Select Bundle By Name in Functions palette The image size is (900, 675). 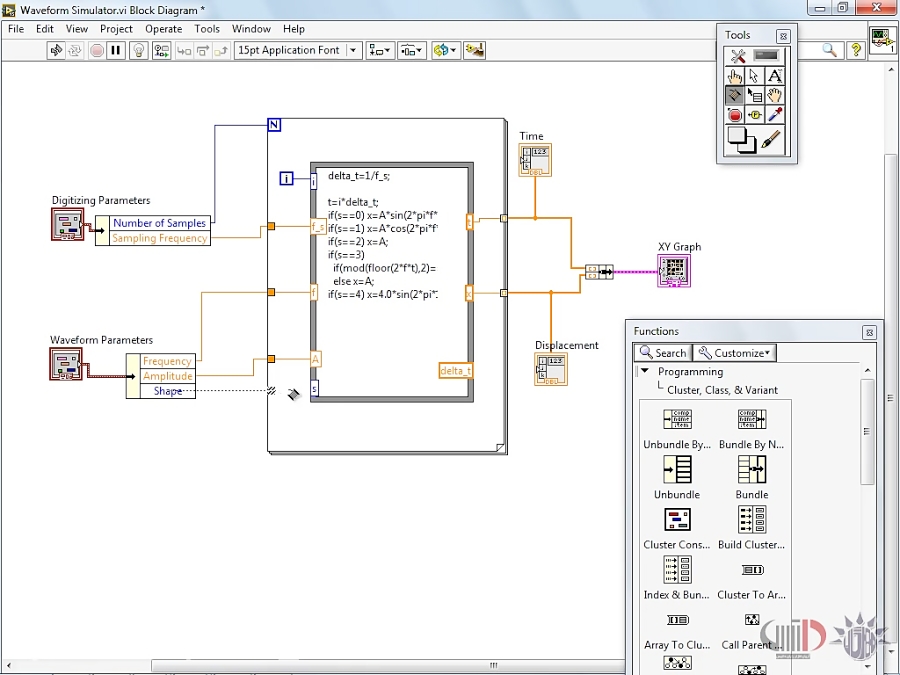751,420
